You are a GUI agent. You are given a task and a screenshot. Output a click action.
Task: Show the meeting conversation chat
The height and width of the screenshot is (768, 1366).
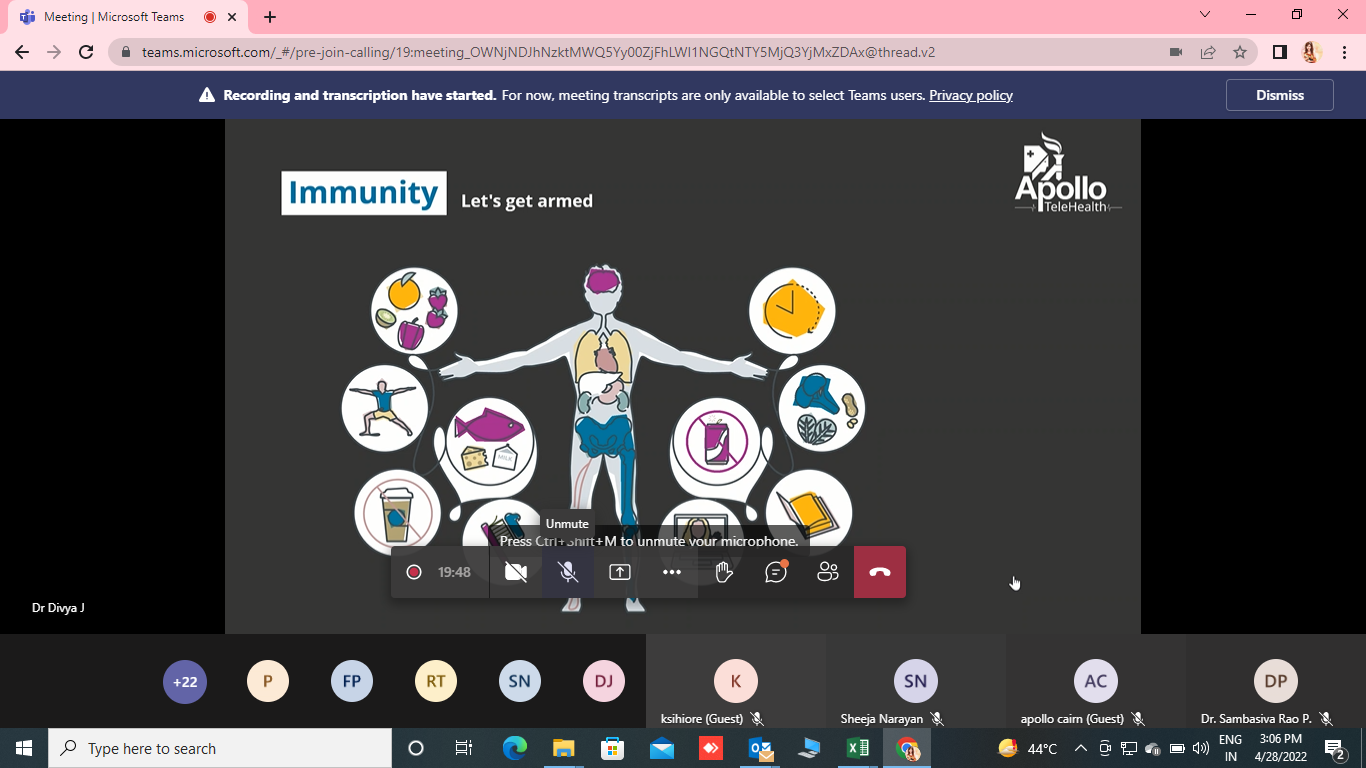pos(776,572)
